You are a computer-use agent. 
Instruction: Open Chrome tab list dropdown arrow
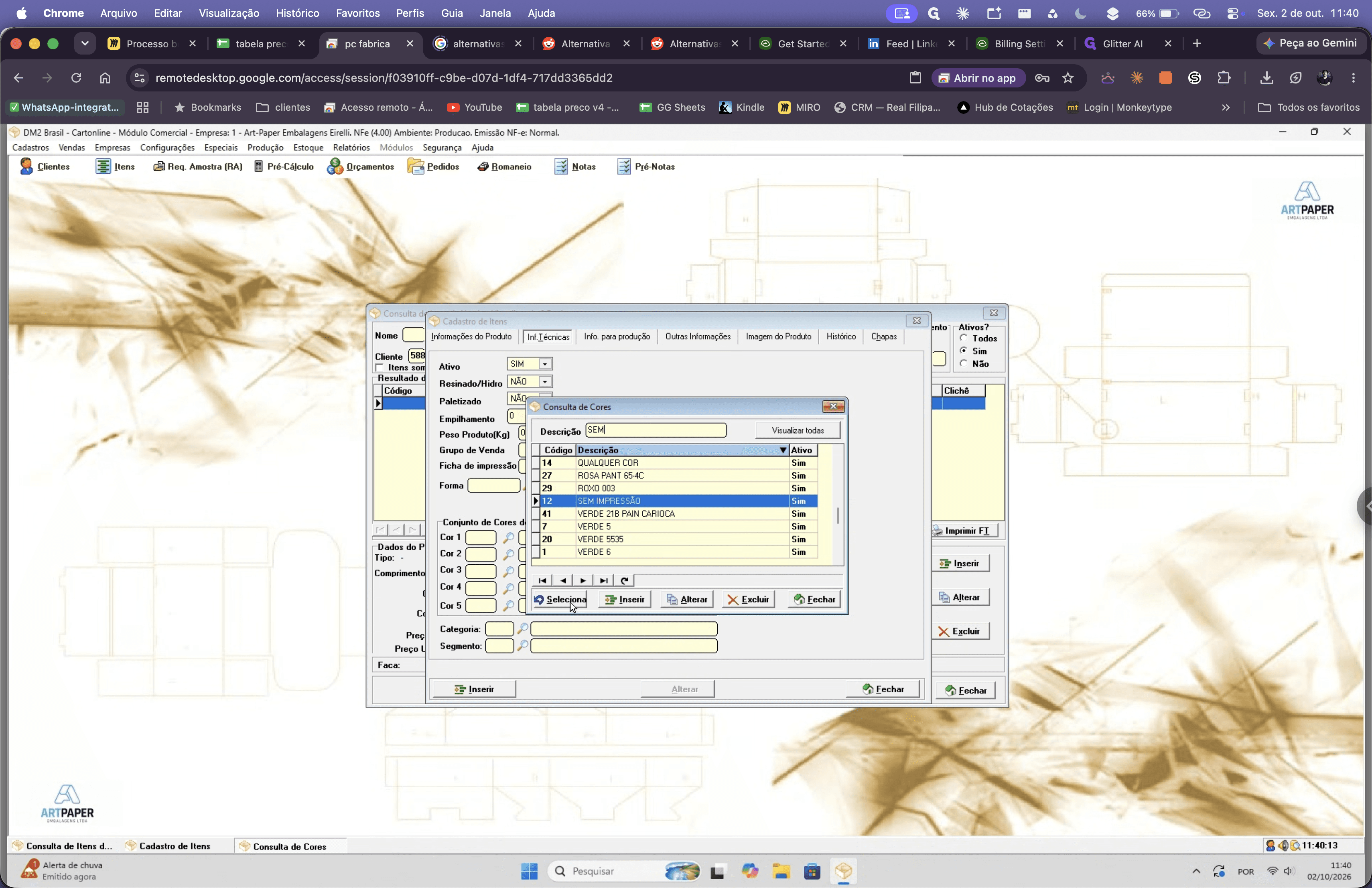click(85, 44)
